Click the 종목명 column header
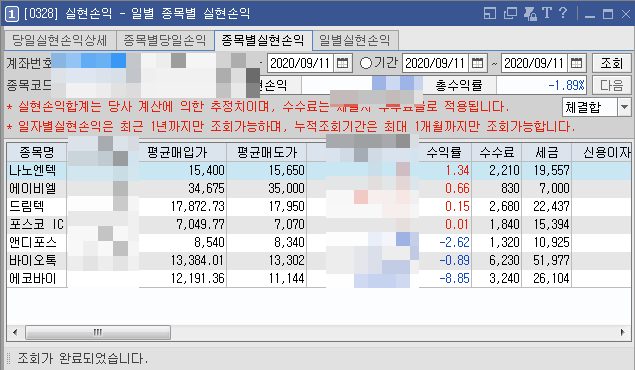This screenshot has width=635, height=370. (x=37, y=152)
